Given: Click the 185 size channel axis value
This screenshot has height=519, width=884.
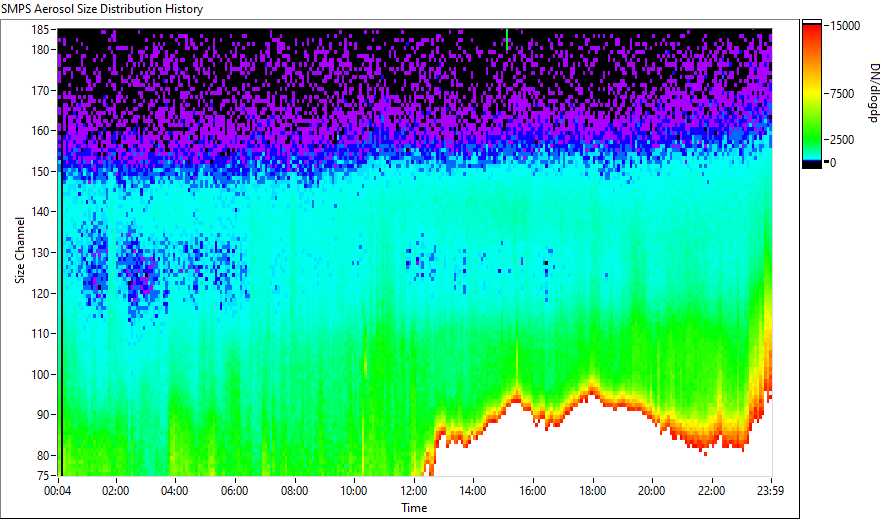Looking at the screenshot, I should coord(39,29).
